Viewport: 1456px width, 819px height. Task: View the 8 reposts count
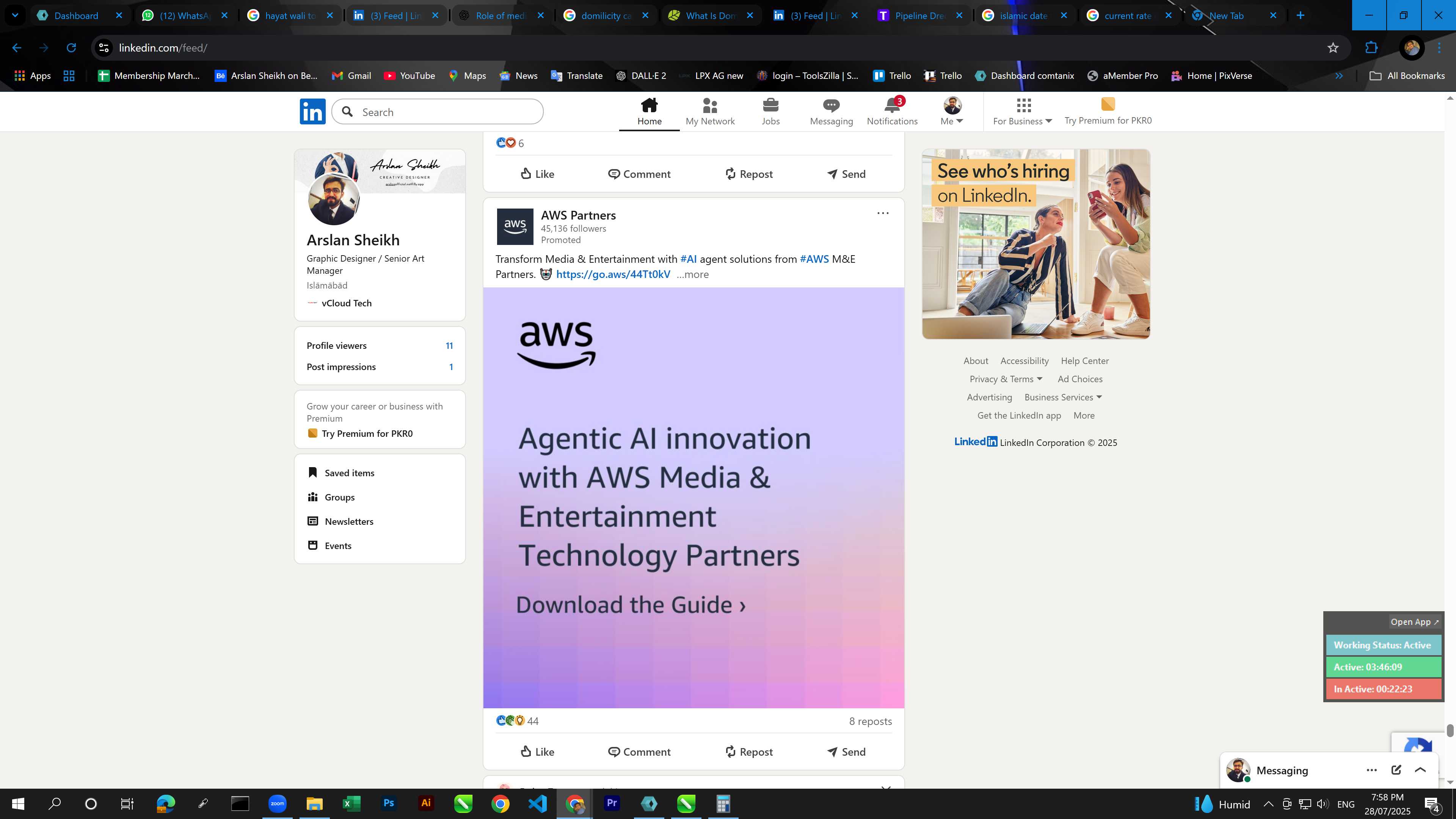pos(871,722)
